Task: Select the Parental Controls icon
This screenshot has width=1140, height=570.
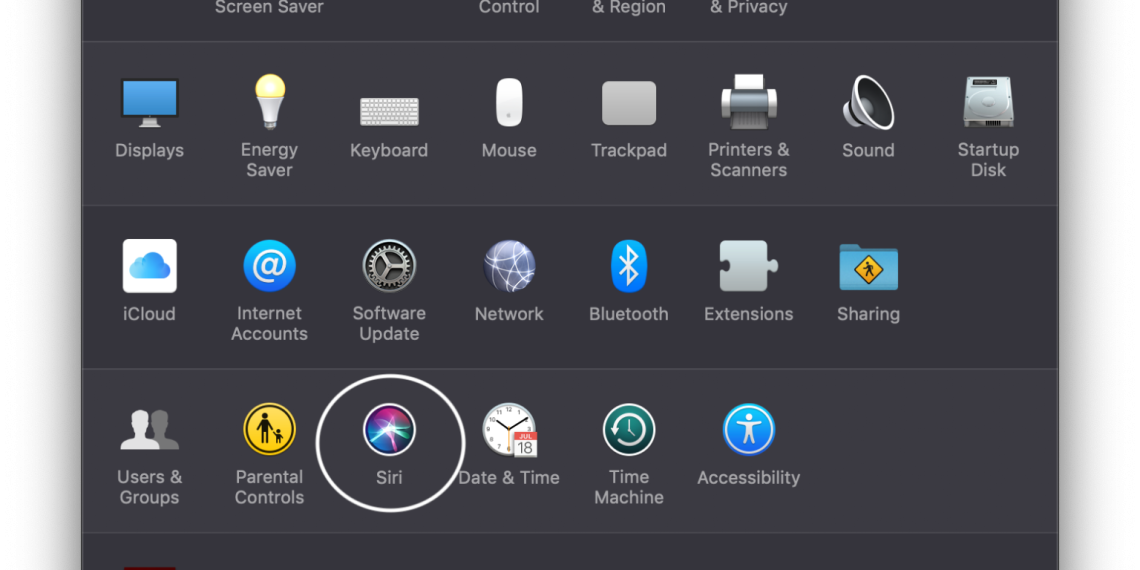Action: click(269, 430)
